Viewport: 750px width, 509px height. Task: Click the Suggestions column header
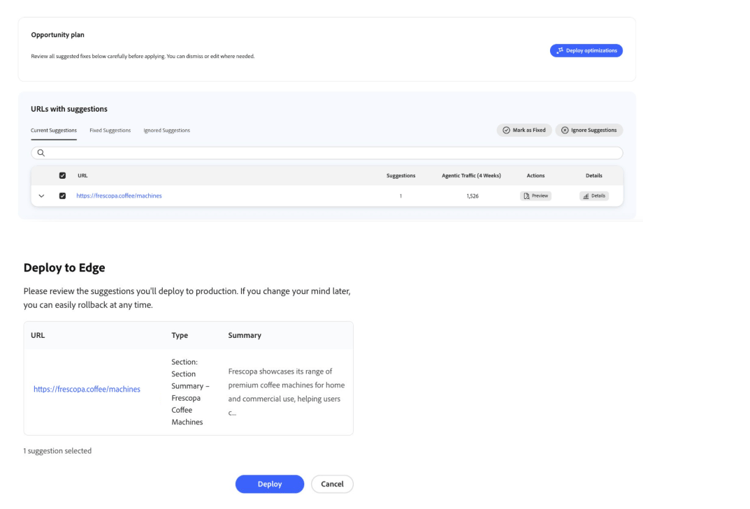tap(401, 176)
